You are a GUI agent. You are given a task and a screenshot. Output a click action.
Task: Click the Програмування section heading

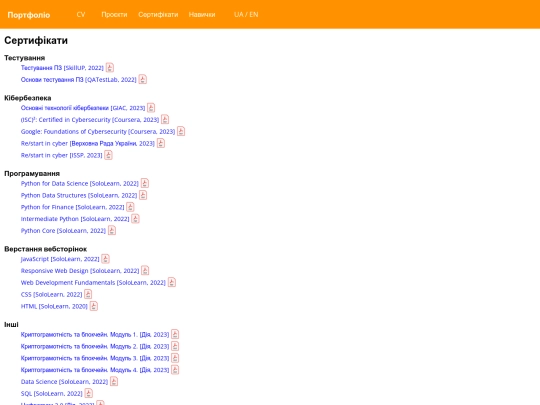(x=32, y=174)
